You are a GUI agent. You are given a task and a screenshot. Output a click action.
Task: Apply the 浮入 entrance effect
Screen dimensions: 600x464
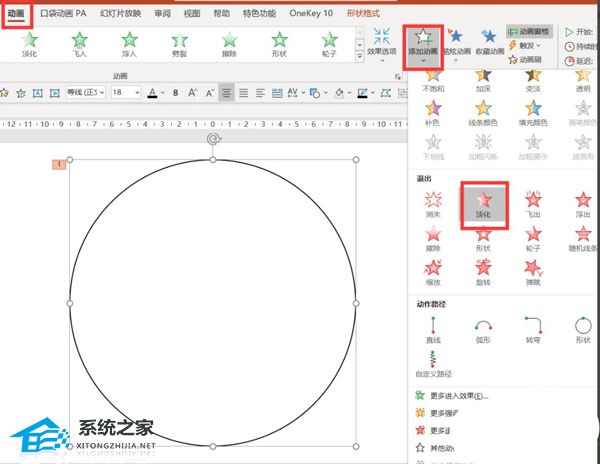click(x=129, y=45)
